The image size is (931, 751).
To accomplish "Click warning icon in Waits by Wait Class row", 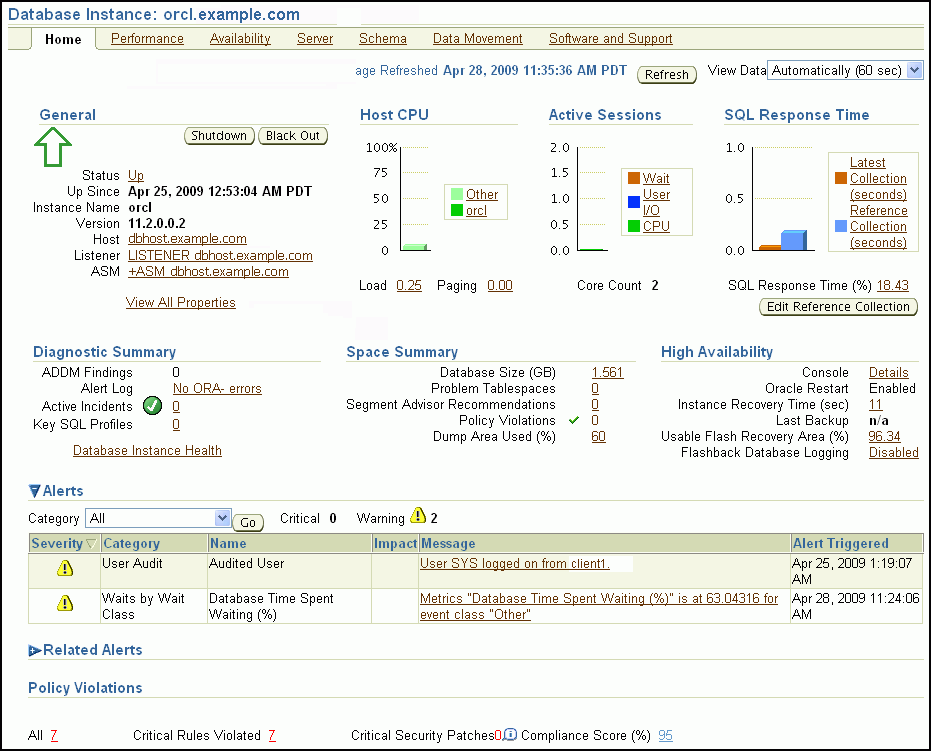I will [65, 603].
